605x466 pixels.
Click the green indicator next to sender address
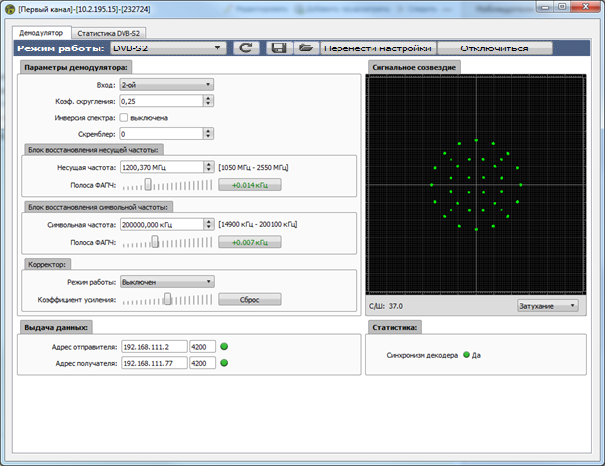[x=224, y=347]
